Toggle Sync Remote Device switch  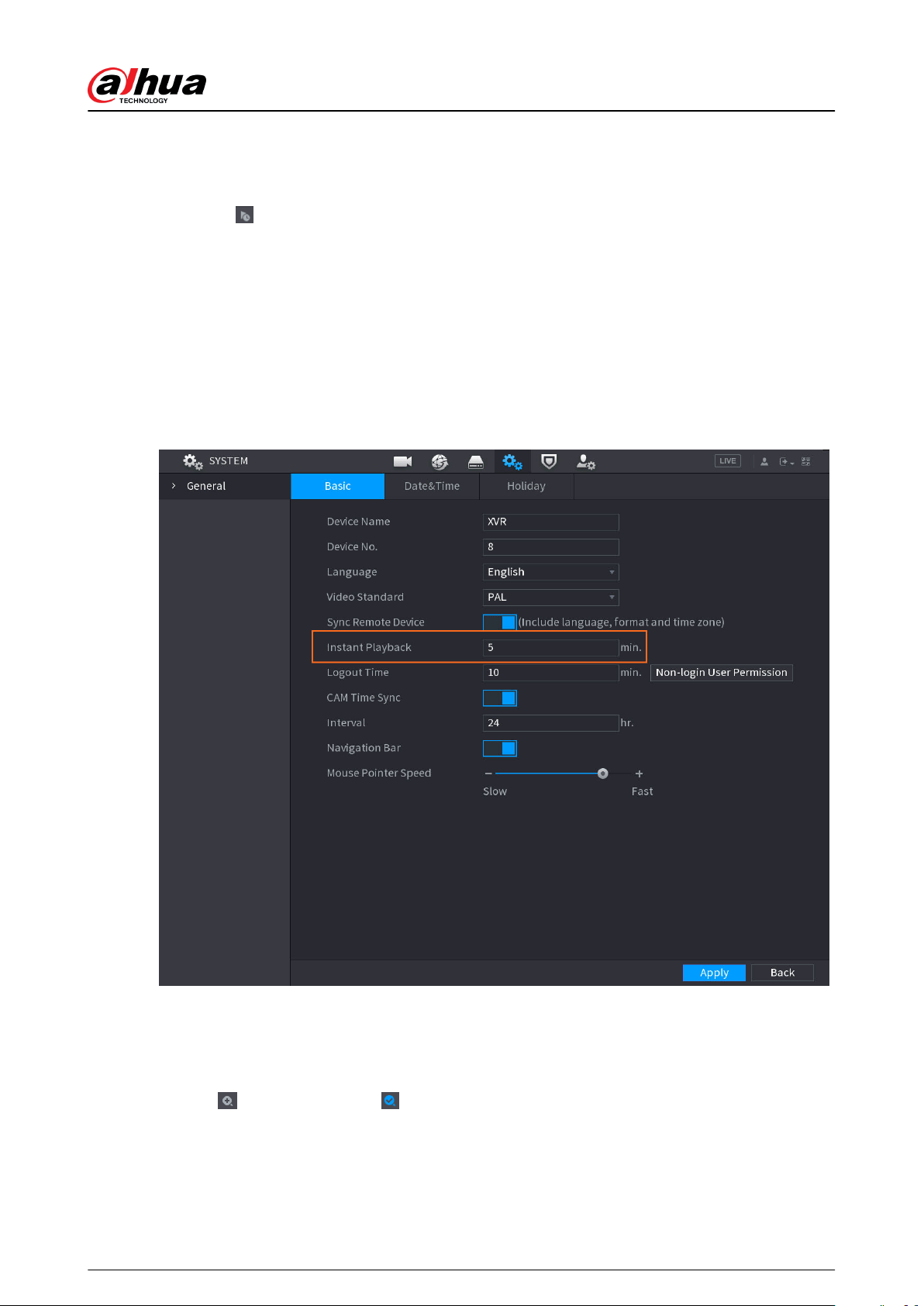coord(500,622)
